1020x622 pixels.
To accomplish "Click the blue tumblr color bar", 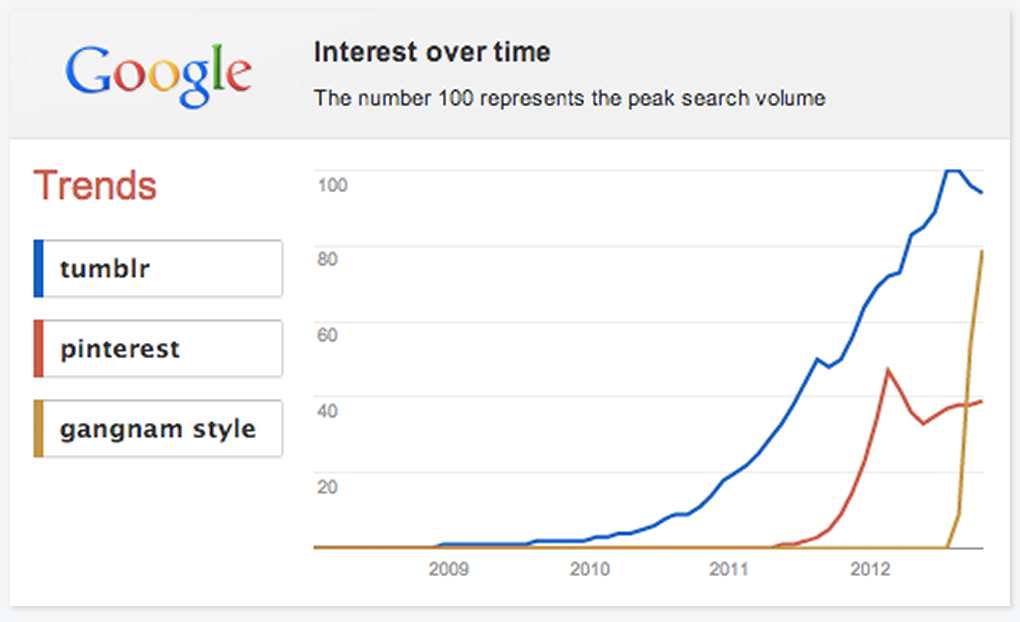I will coord(38,269).
